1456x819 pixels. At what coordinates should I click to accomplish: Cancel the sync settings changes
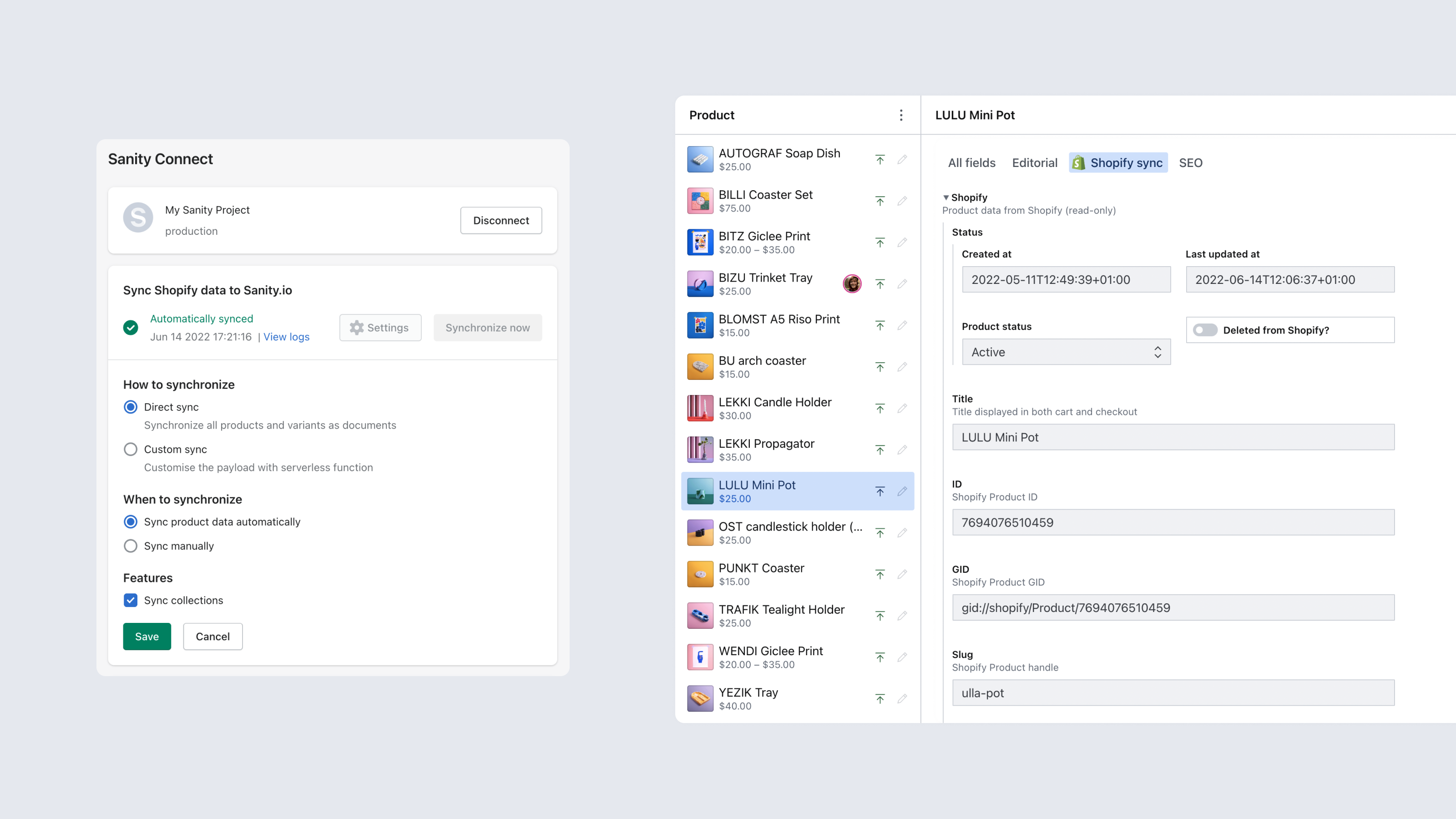tap(212, 637)
